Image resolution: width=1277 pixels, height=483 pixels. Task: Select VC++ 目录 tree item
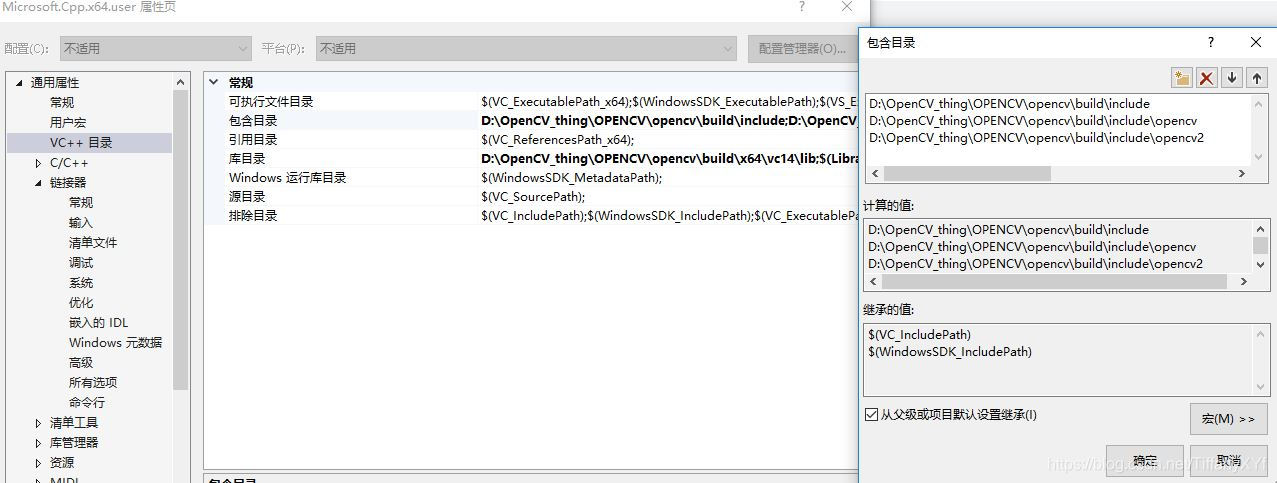81,143
